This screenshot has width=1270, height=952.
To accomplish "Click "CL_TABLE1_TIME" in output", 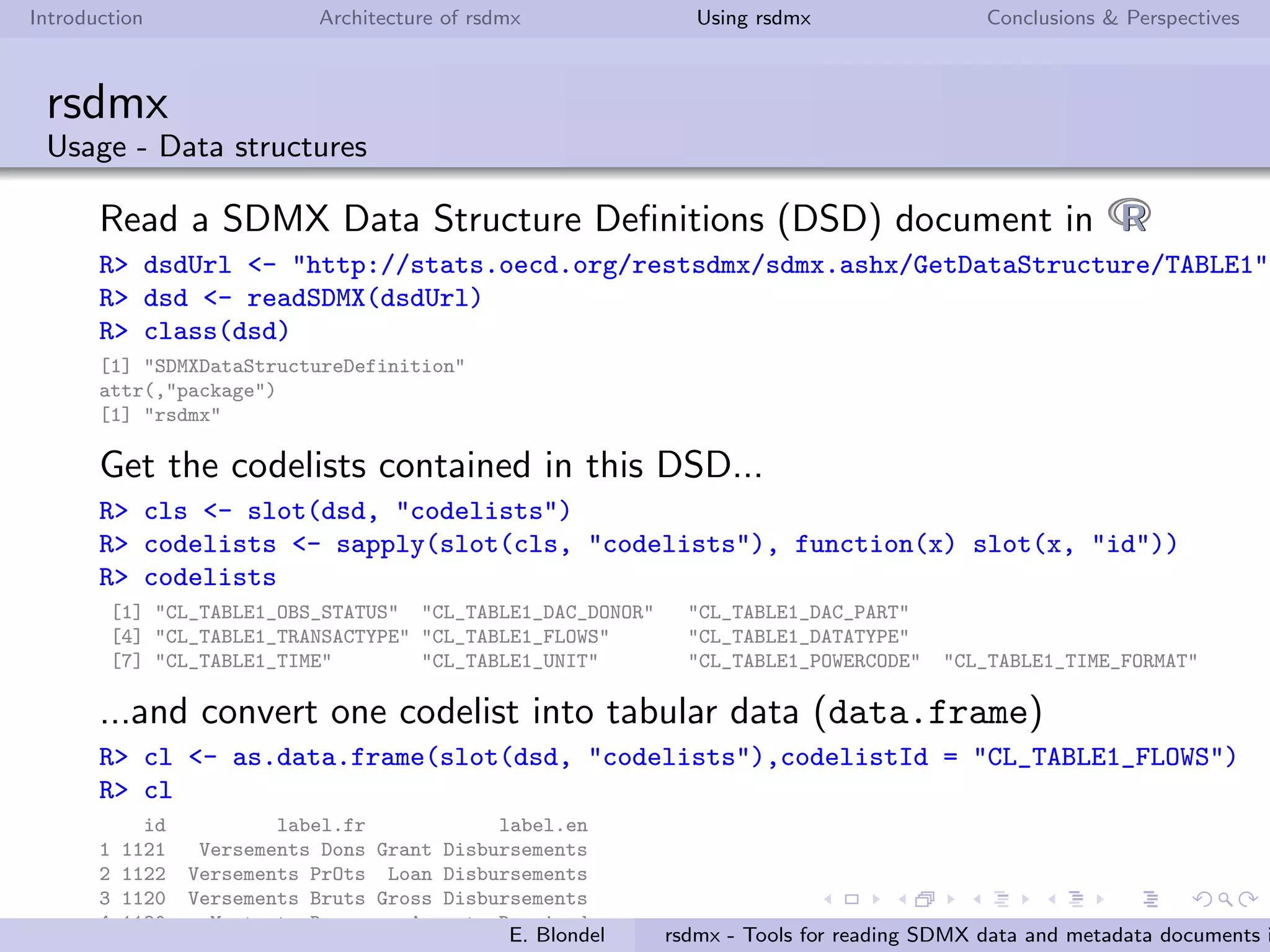I will (x=243, y=661).
